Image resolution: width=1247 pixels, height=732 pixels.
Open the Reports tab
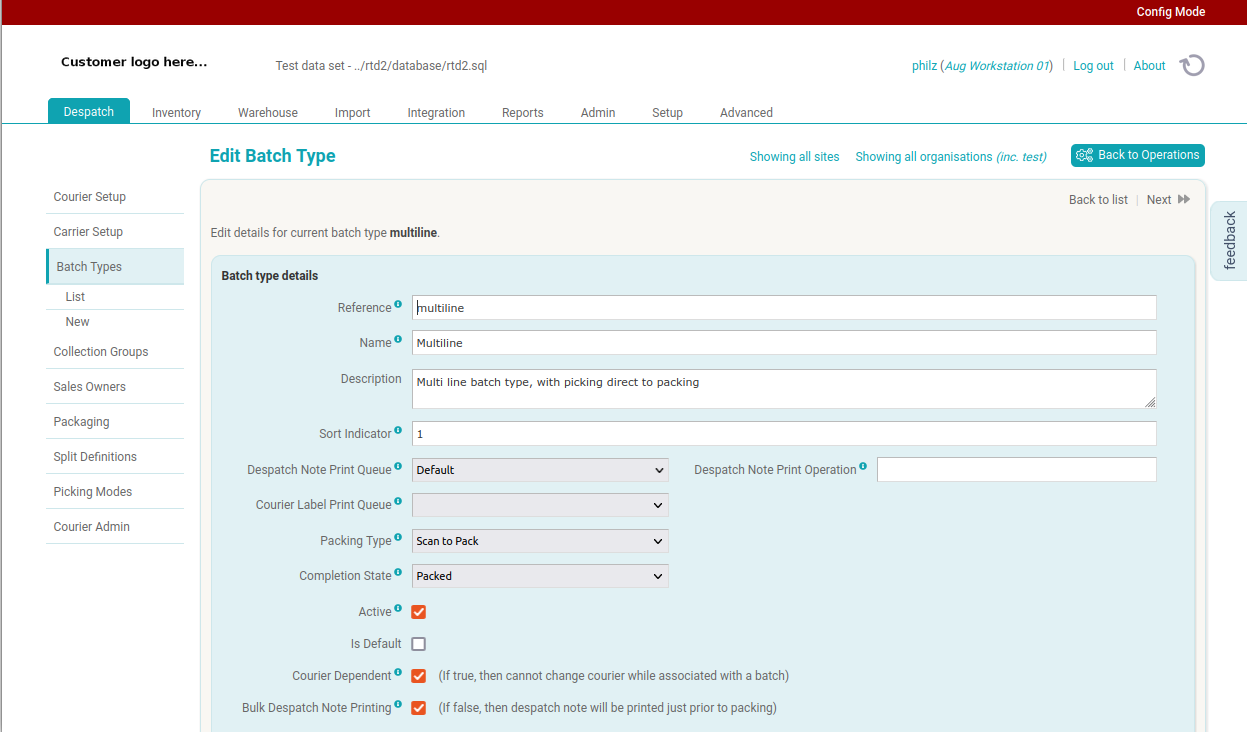(522, 112)
